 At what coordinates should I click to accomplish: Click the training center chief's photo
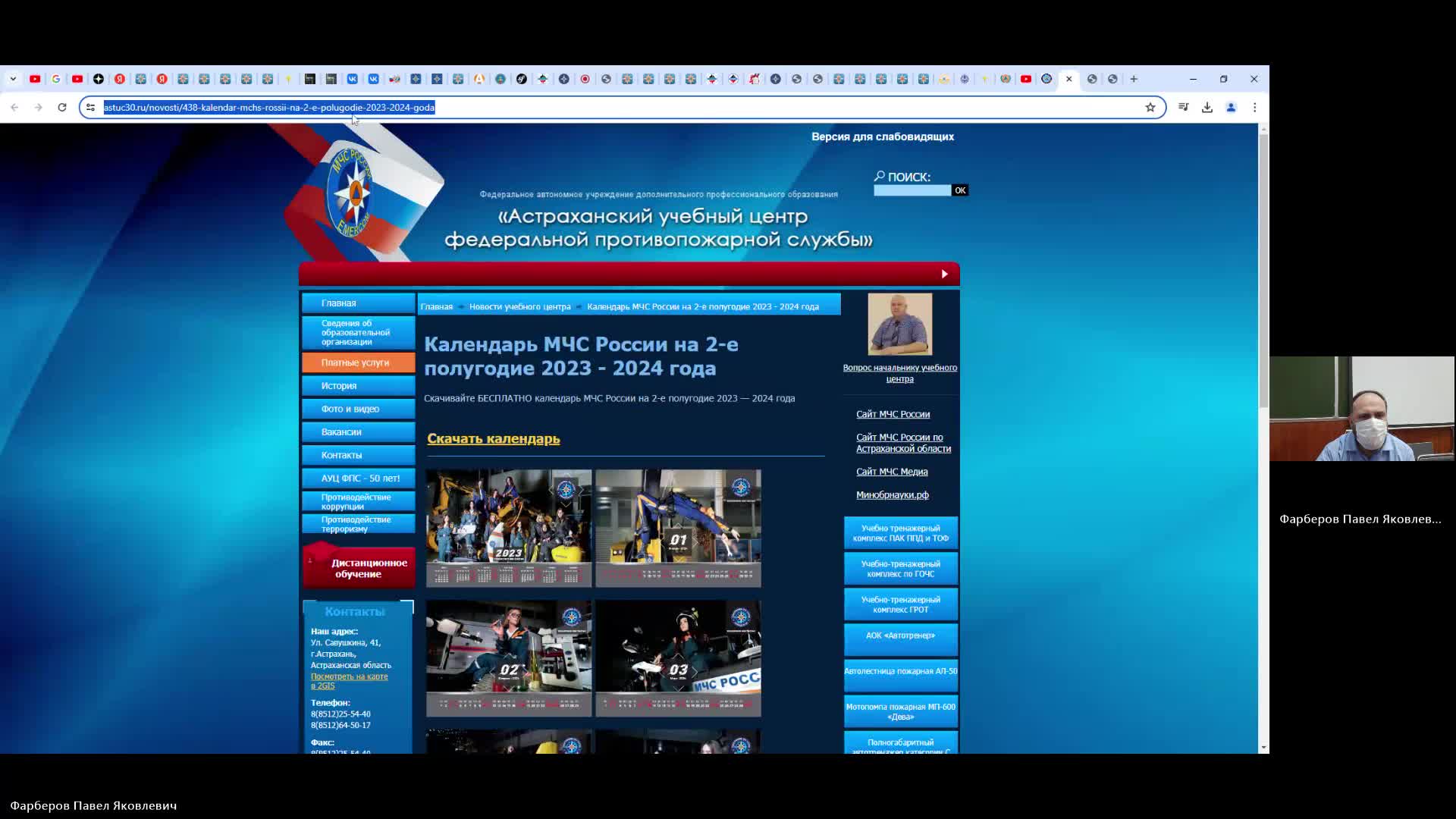[900, 325]
